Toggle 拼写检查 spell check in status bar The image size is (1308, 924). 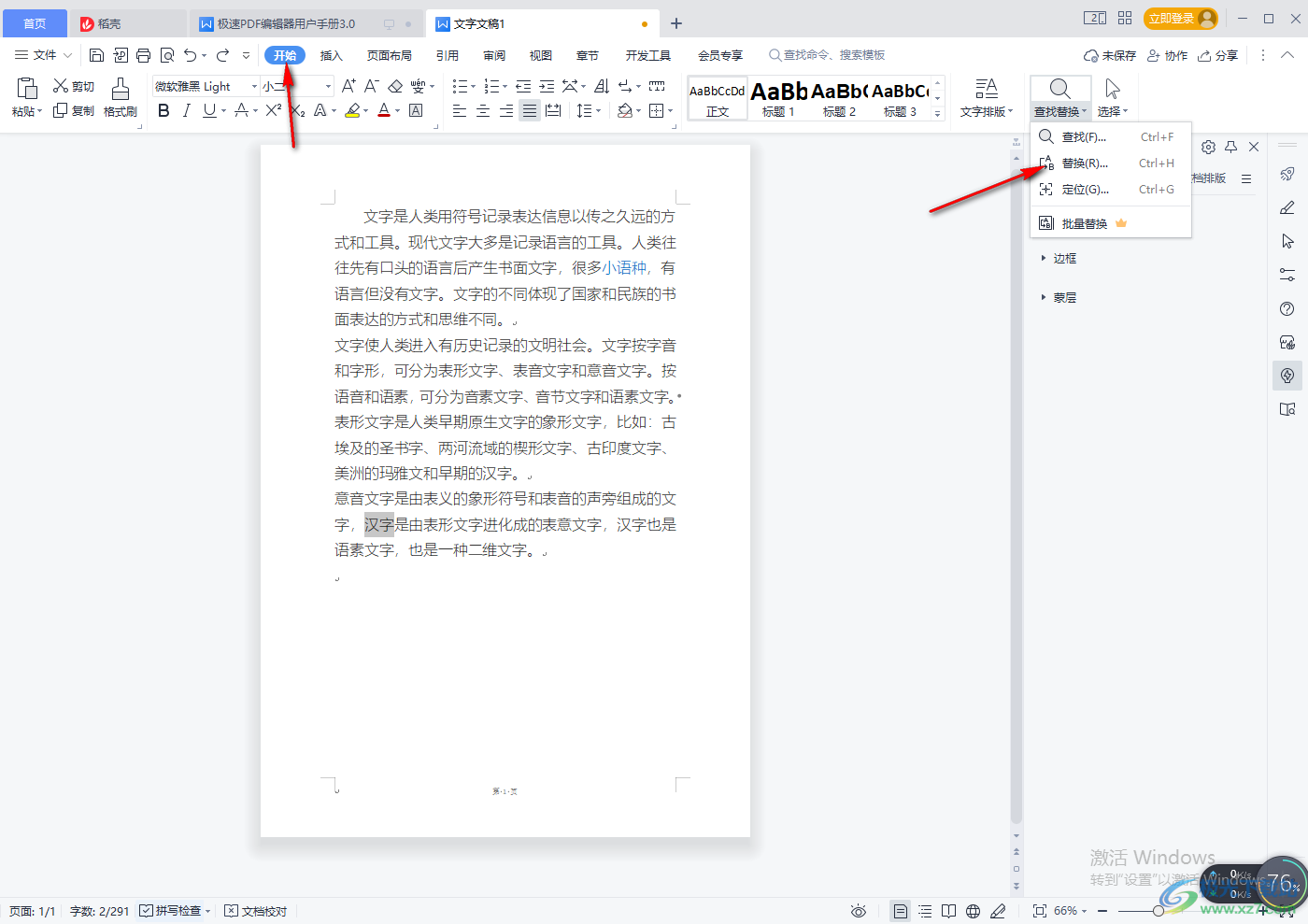coord(171,911)
